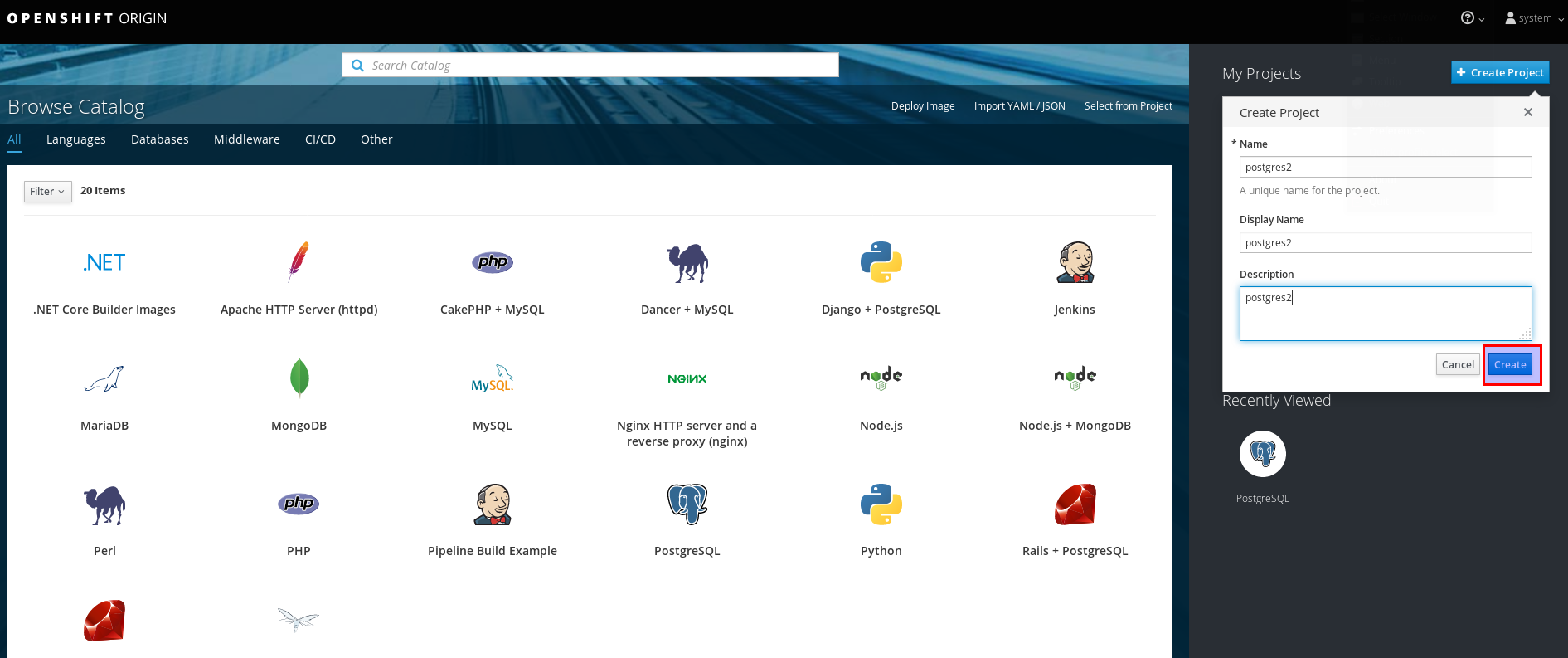
Task: Close the Create Project panel
Action: [x=1528, y=112]
